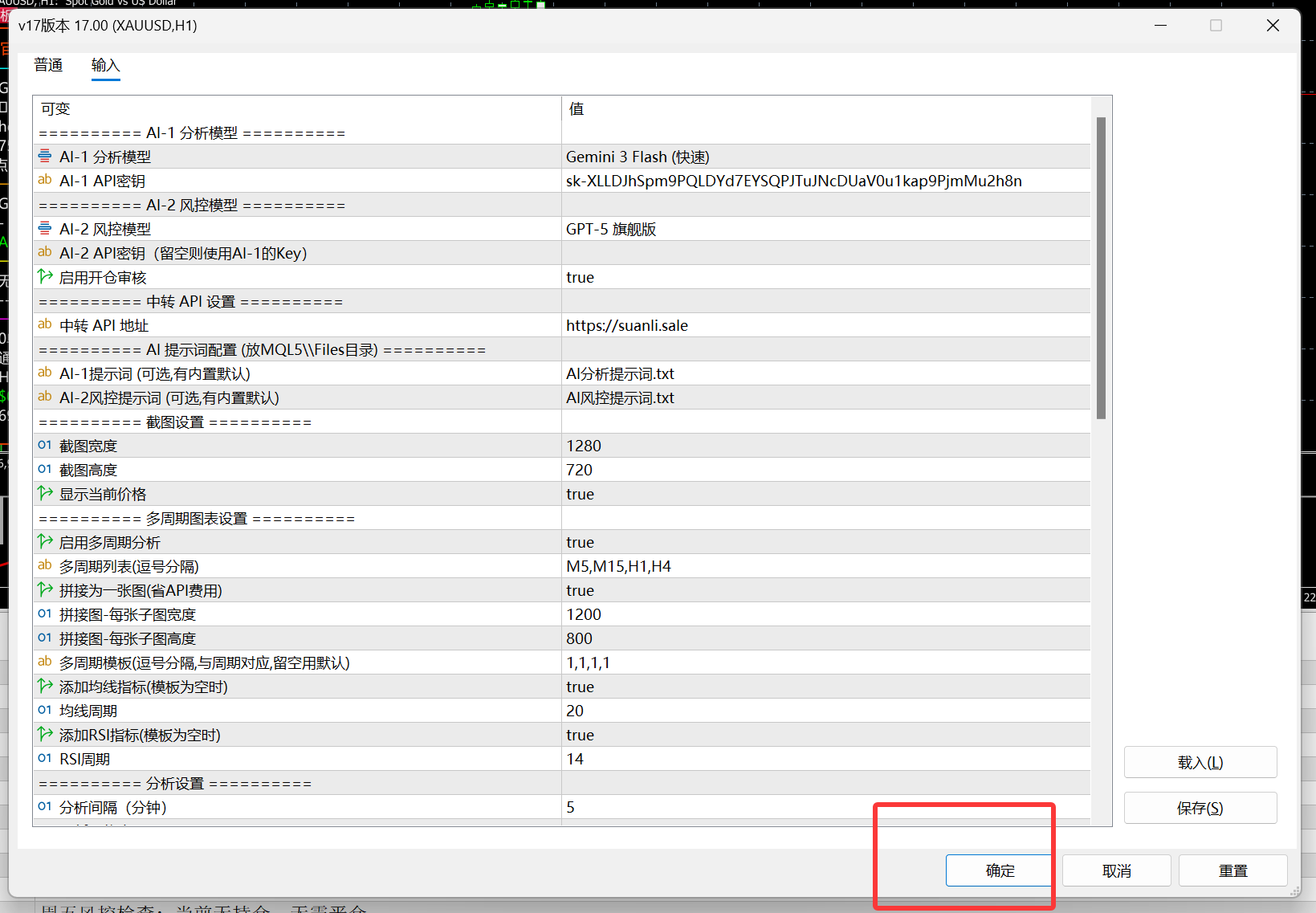Close the v17版本 settings dialog
Image resolution: width=1316 pixels, height=913 pixels.
pos(1273,26)
